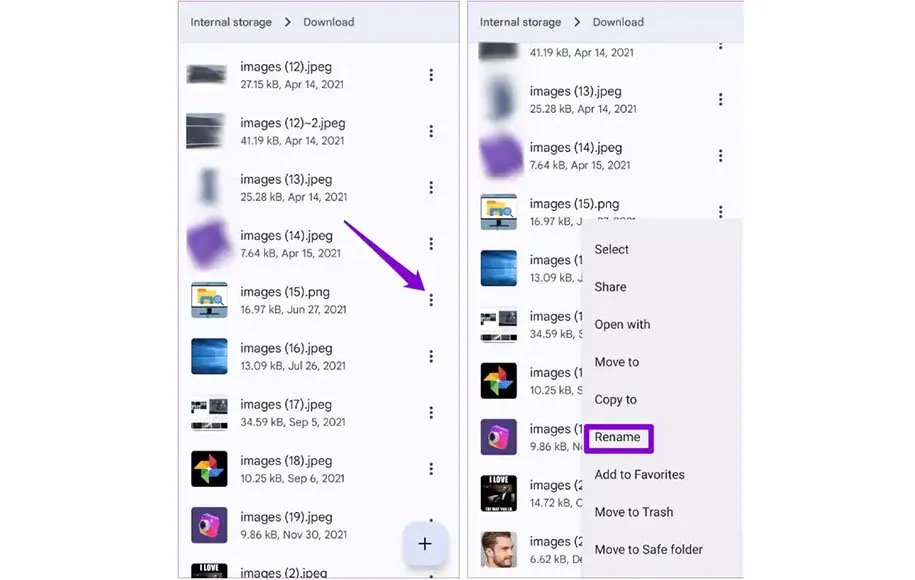Tap three-dot menu beside images (16).jpeg
The height and width of the screenshot is (580, 915).
pyautogui.click(x=431, y=357)
